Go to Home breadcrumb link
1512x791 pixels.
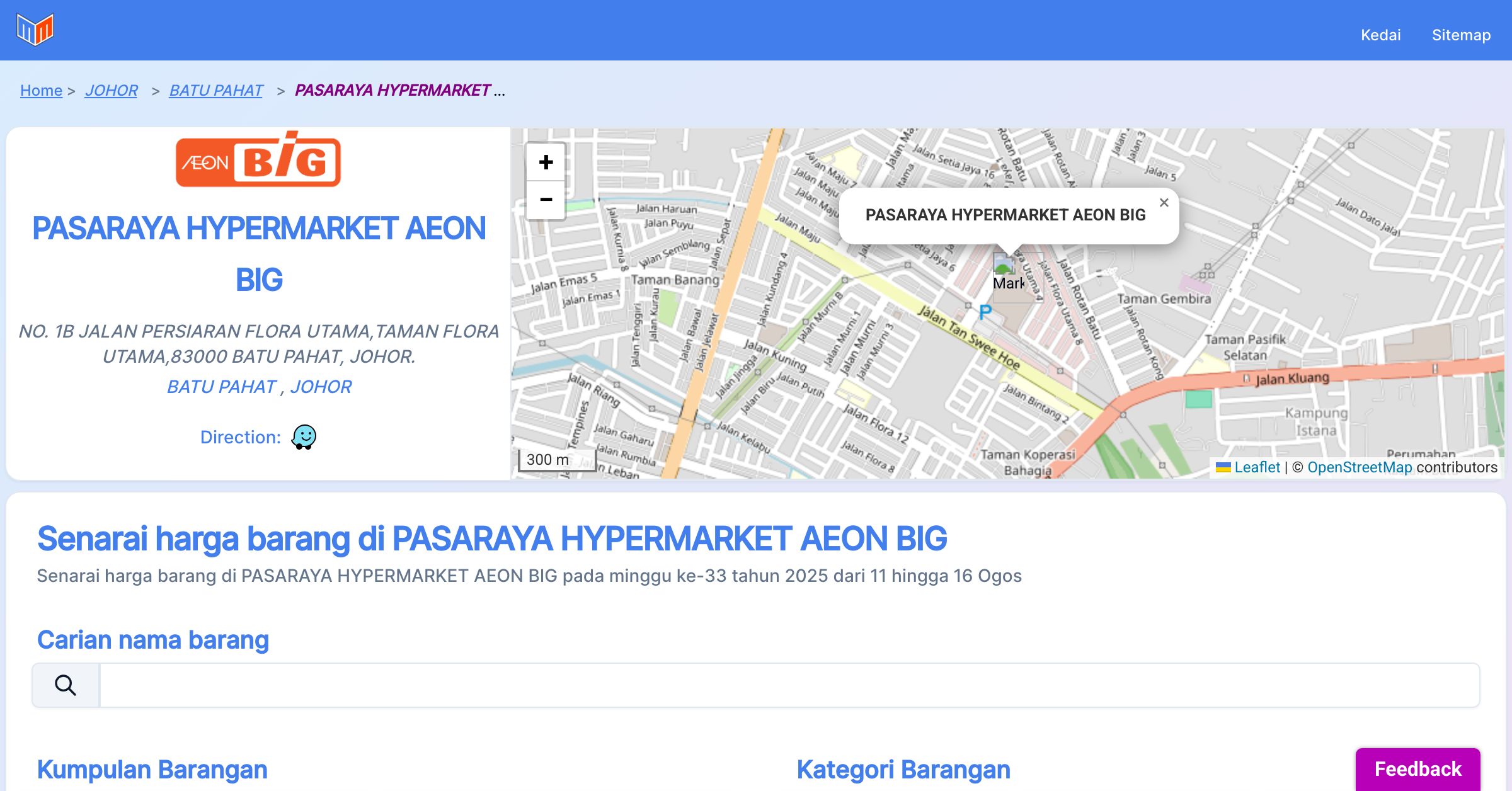41,91
